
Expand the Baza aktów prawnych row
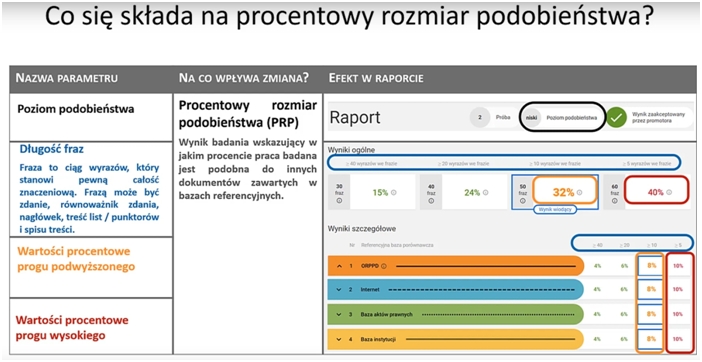pyautogui.click(x=339, y=314)
